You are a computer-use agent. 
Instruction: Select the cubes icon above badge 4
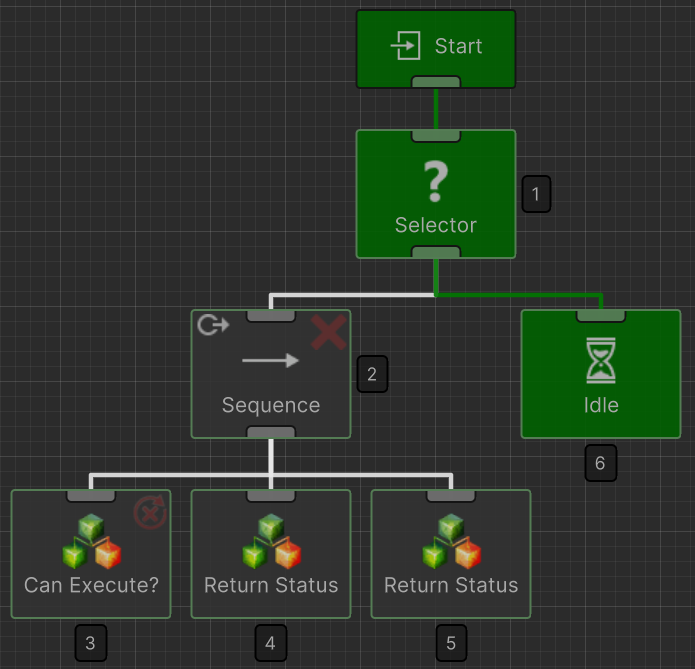(271, 542)
